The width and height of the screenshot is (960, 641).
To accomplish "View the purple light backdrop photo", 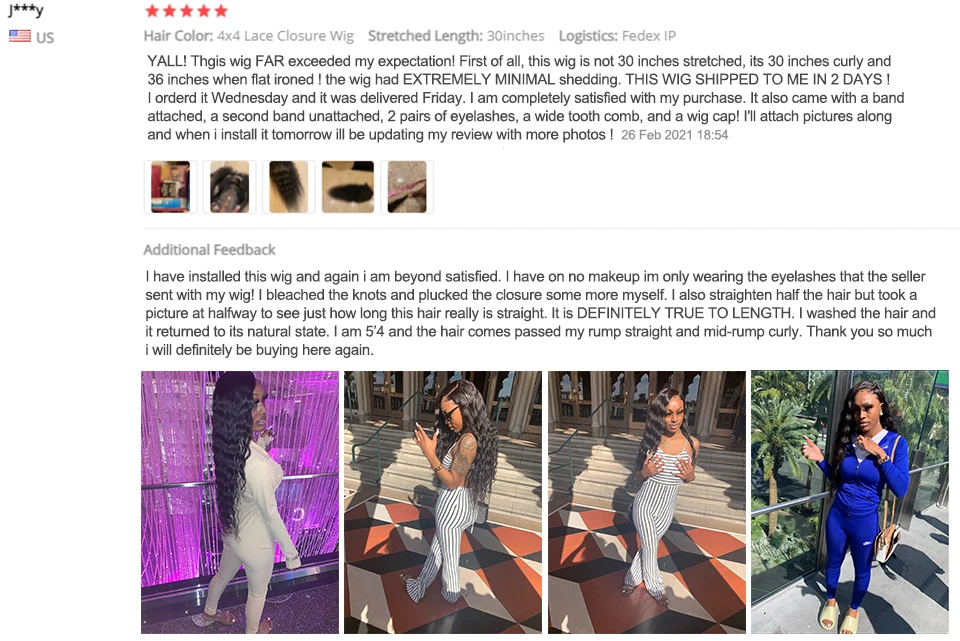I will click(x=240, y=502).
